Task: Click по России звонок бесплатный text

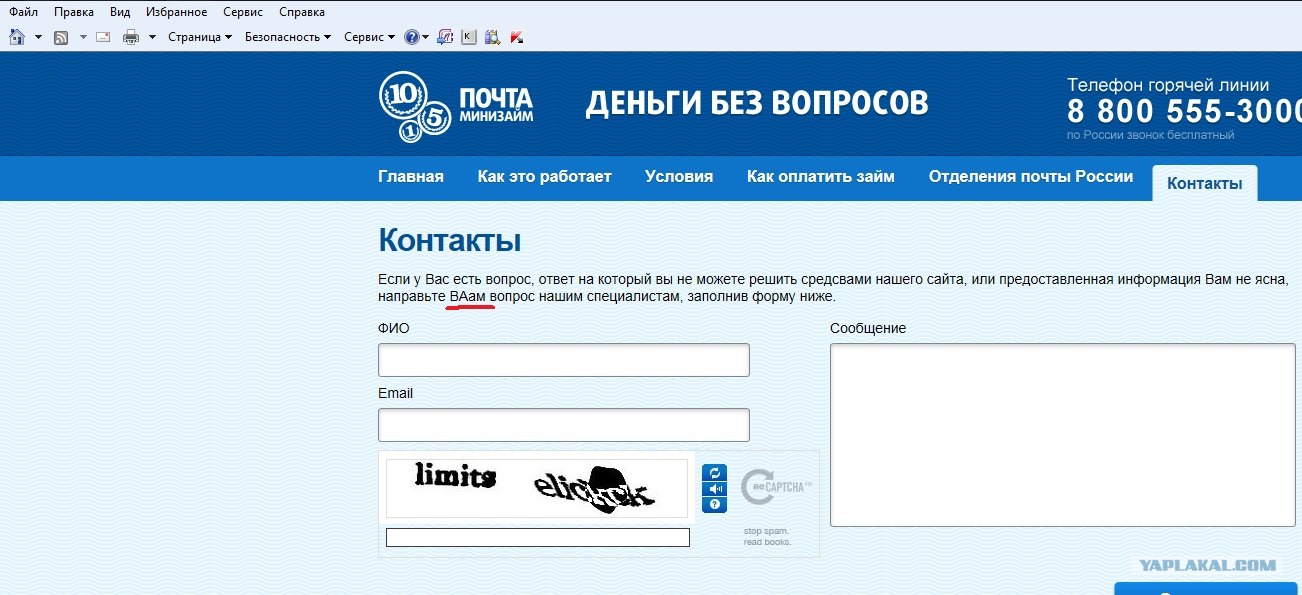Action: (1150, 135)
